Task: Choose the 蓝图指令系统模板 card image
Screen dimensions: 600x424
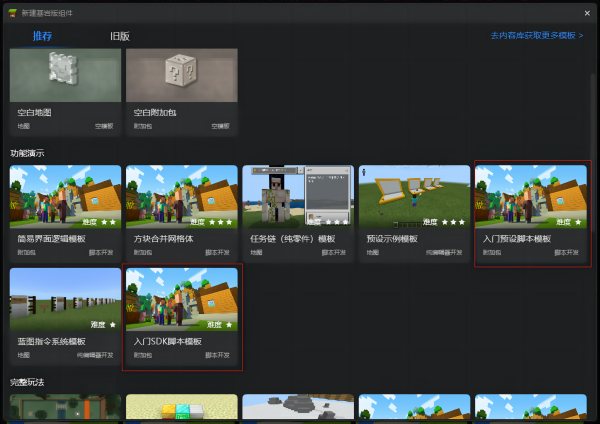Action: pos(65,300)
